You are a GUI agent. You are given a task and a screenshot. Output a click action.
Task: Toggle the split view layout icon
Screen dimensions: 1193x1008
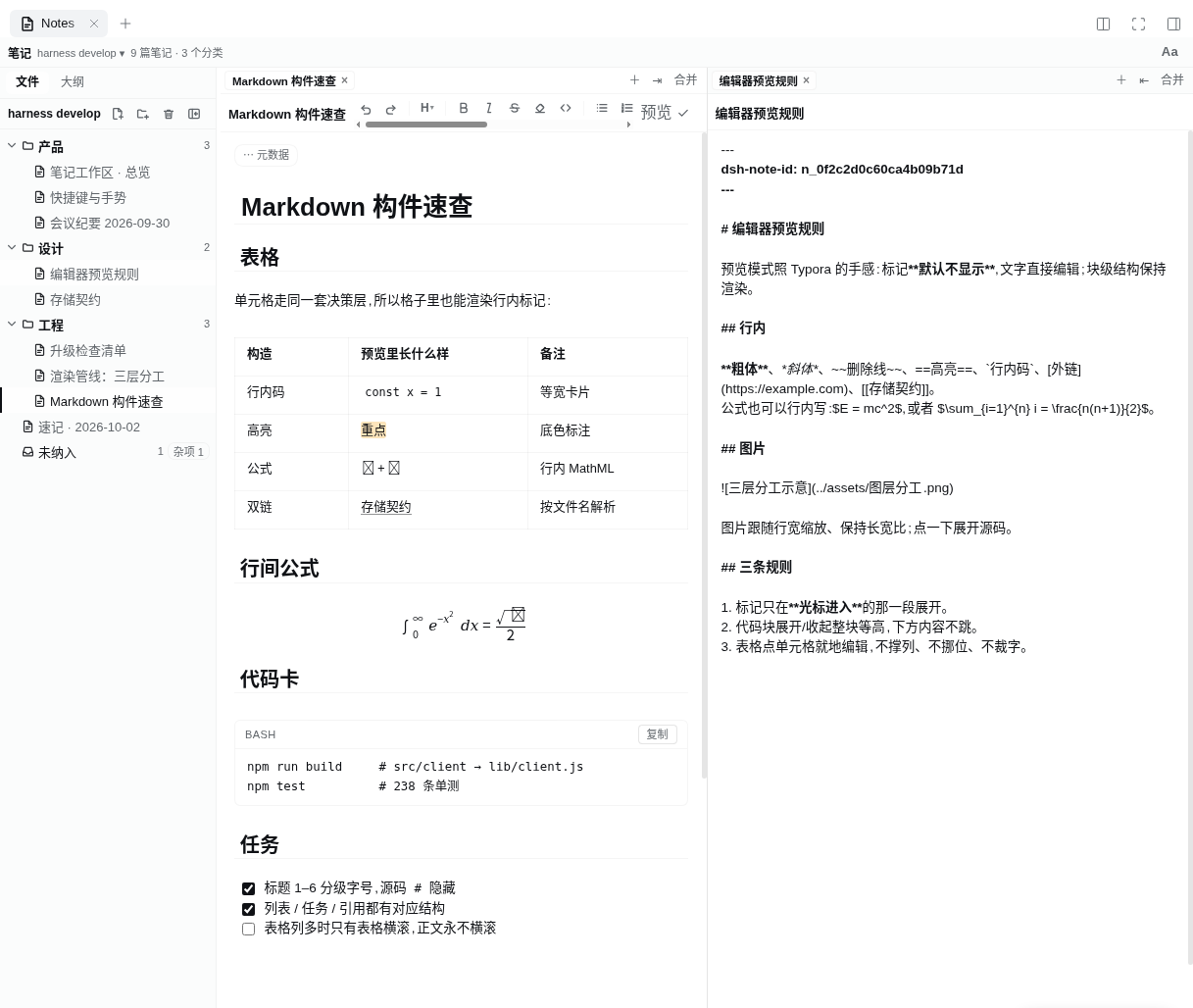pyautogui.click(x=1103, y=24)
